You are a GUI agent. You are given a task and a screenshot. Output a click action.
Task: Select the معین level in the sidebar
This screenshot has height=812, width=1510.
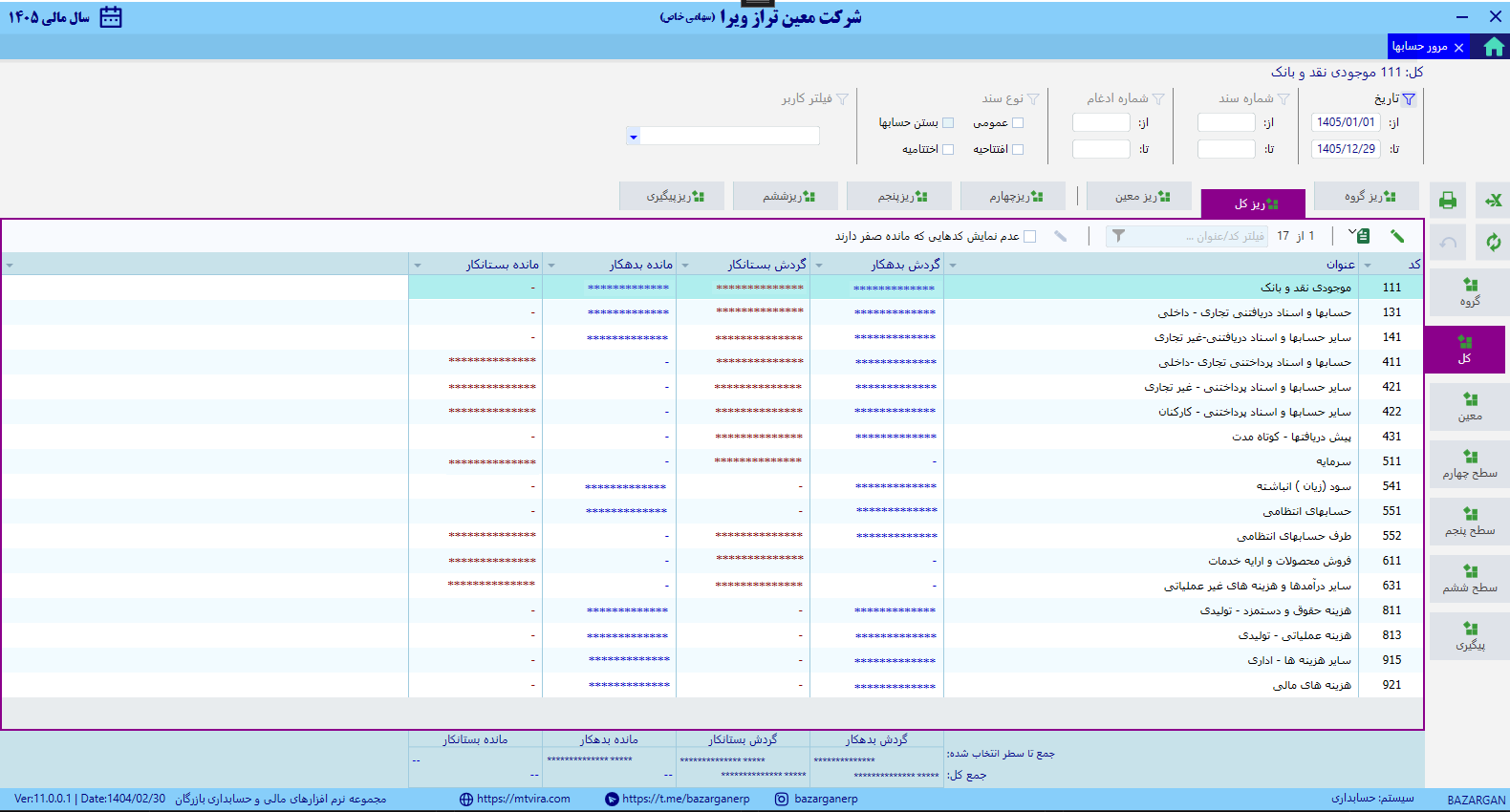1470,407
